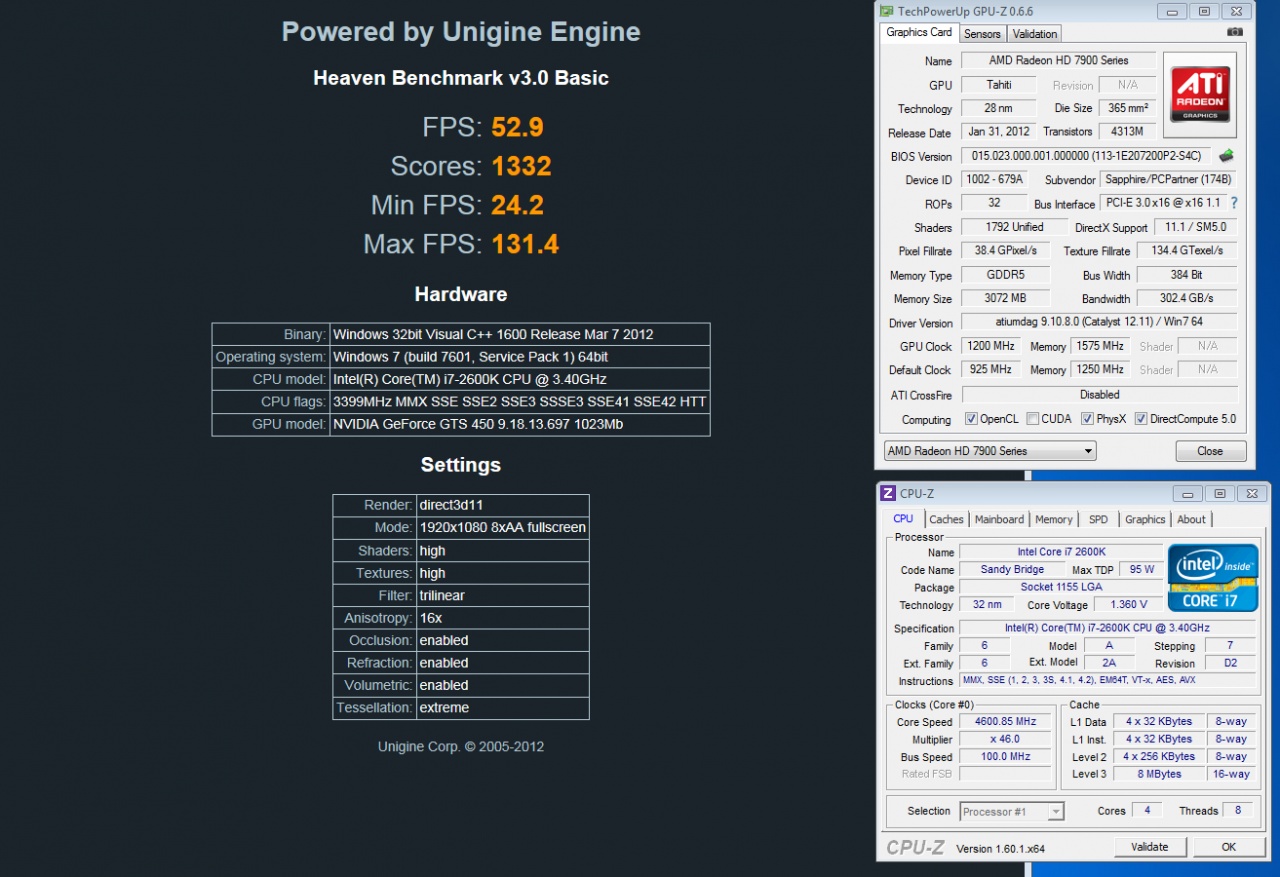Click the Bus Interface question mark help icon
Image resolution: width=1280 pixels, height=877 pixels.
tap(1234, 203)
